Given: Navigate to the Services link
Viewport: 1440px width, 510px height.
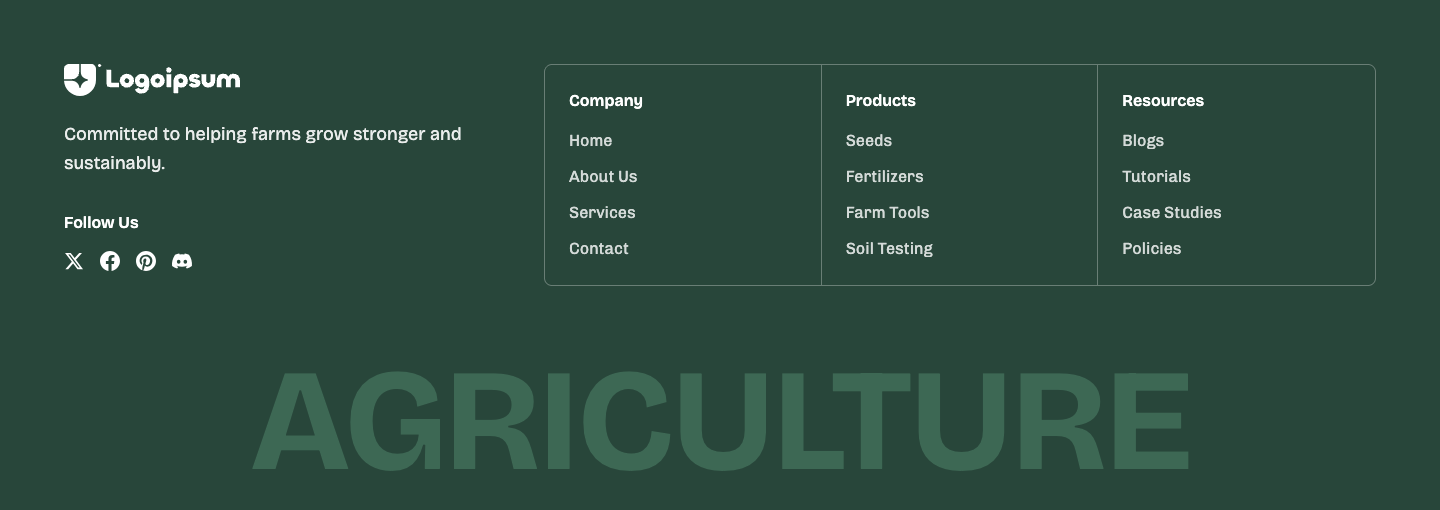Looking at the screenshot, I should [602, 213].
